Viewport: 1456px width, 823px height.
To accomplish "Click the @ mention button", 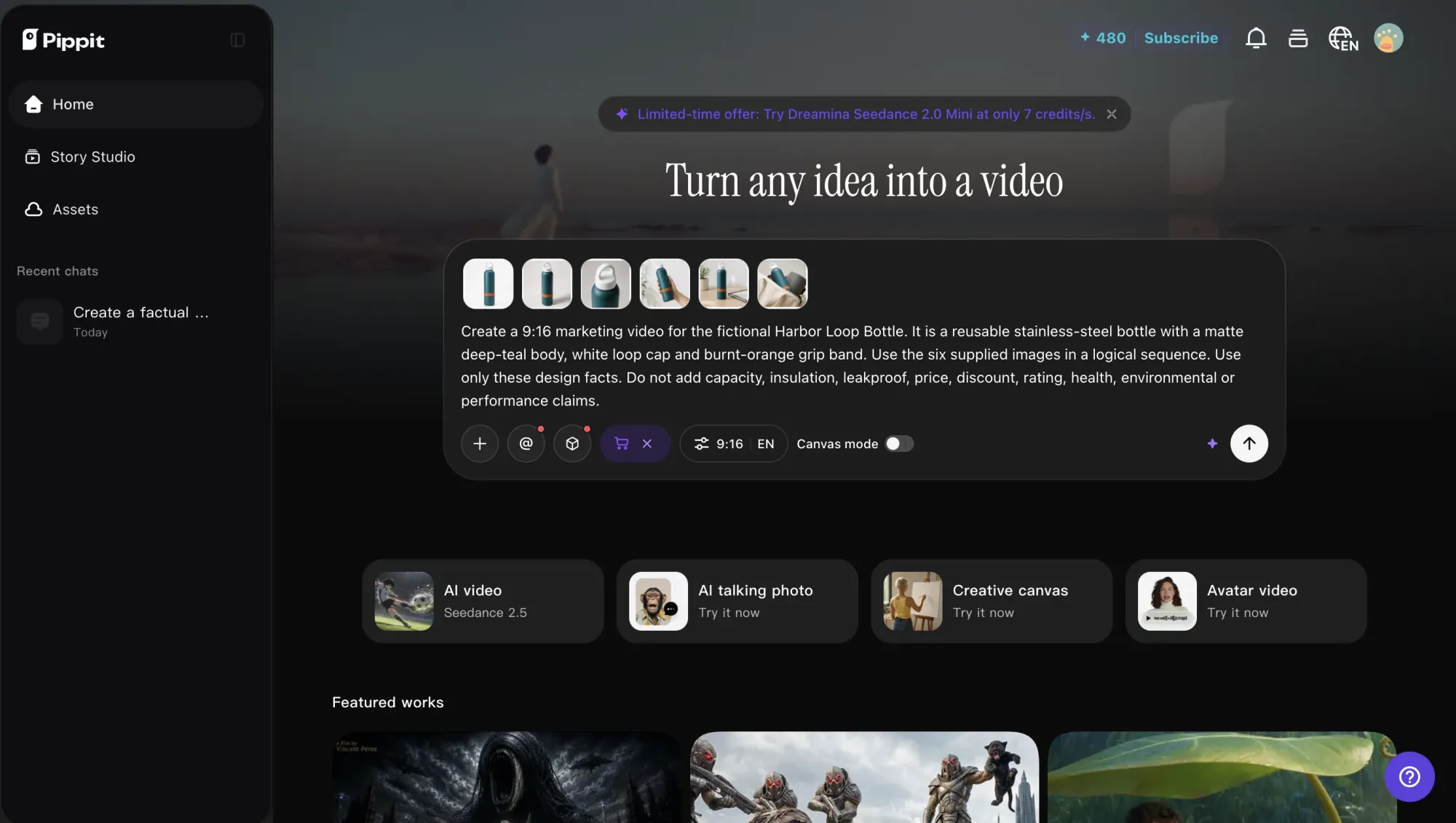I will pos(526,444).
